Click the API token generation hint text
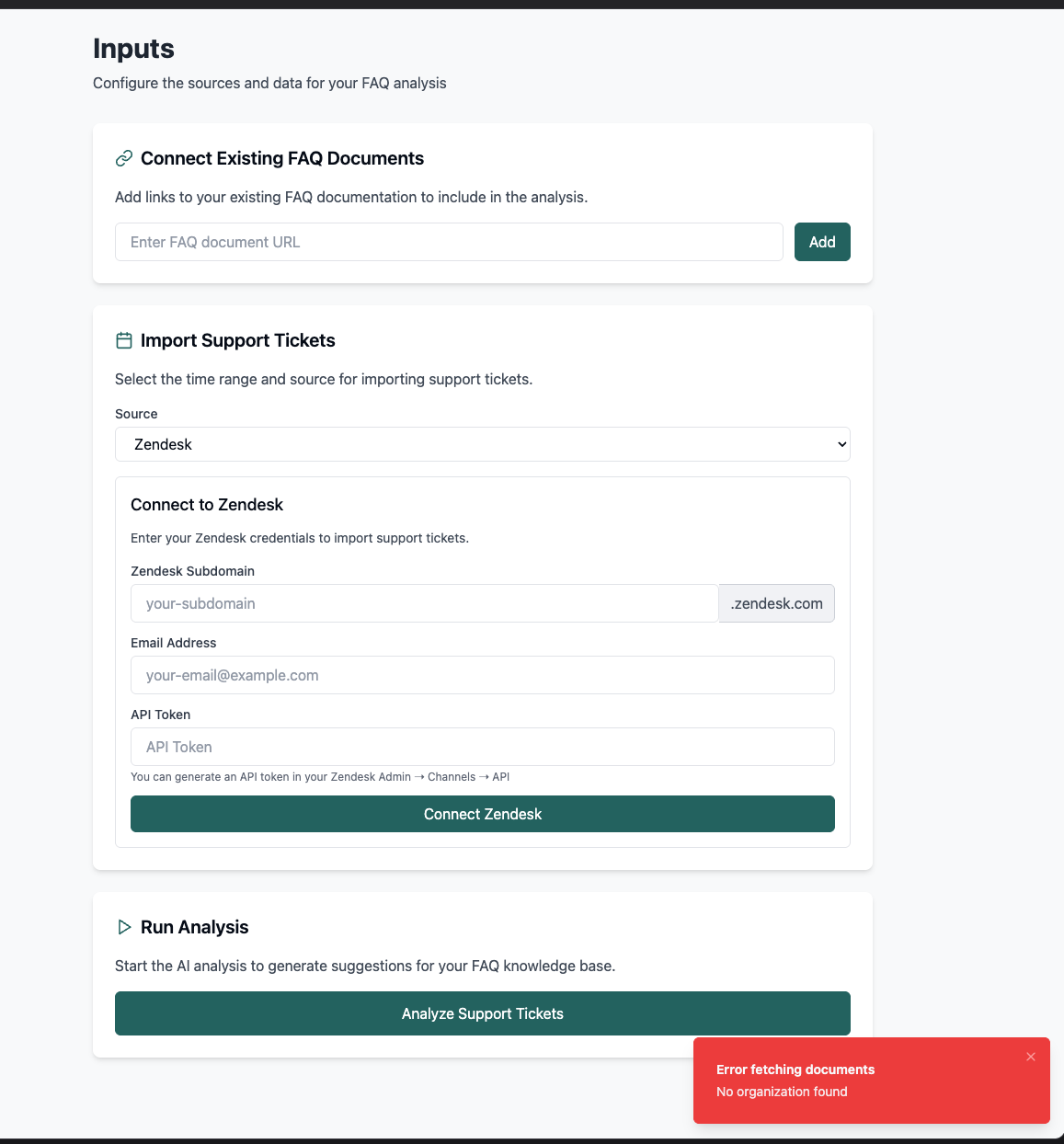This screenshot has width=1064, height=1144. click(x=320, y=777)
